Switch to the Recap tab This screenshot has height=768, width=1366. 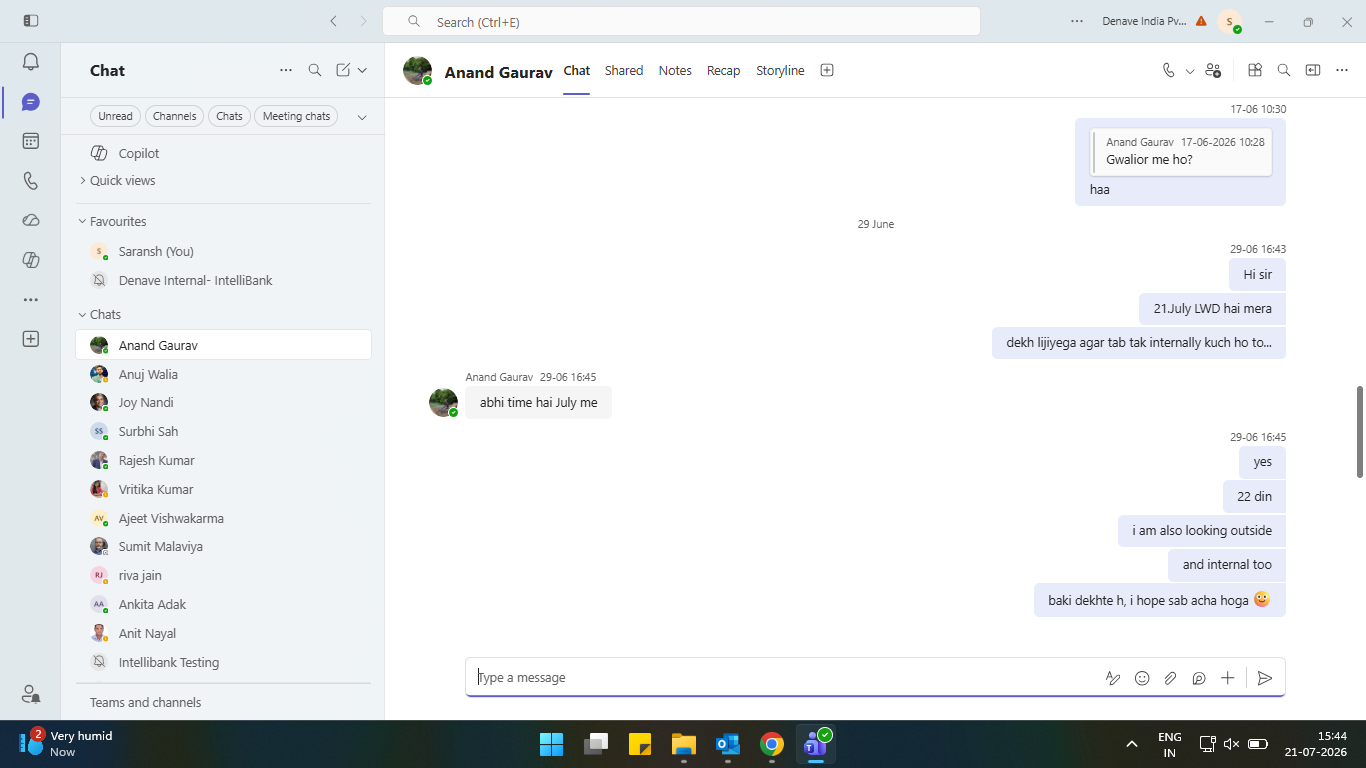[723, 70]
